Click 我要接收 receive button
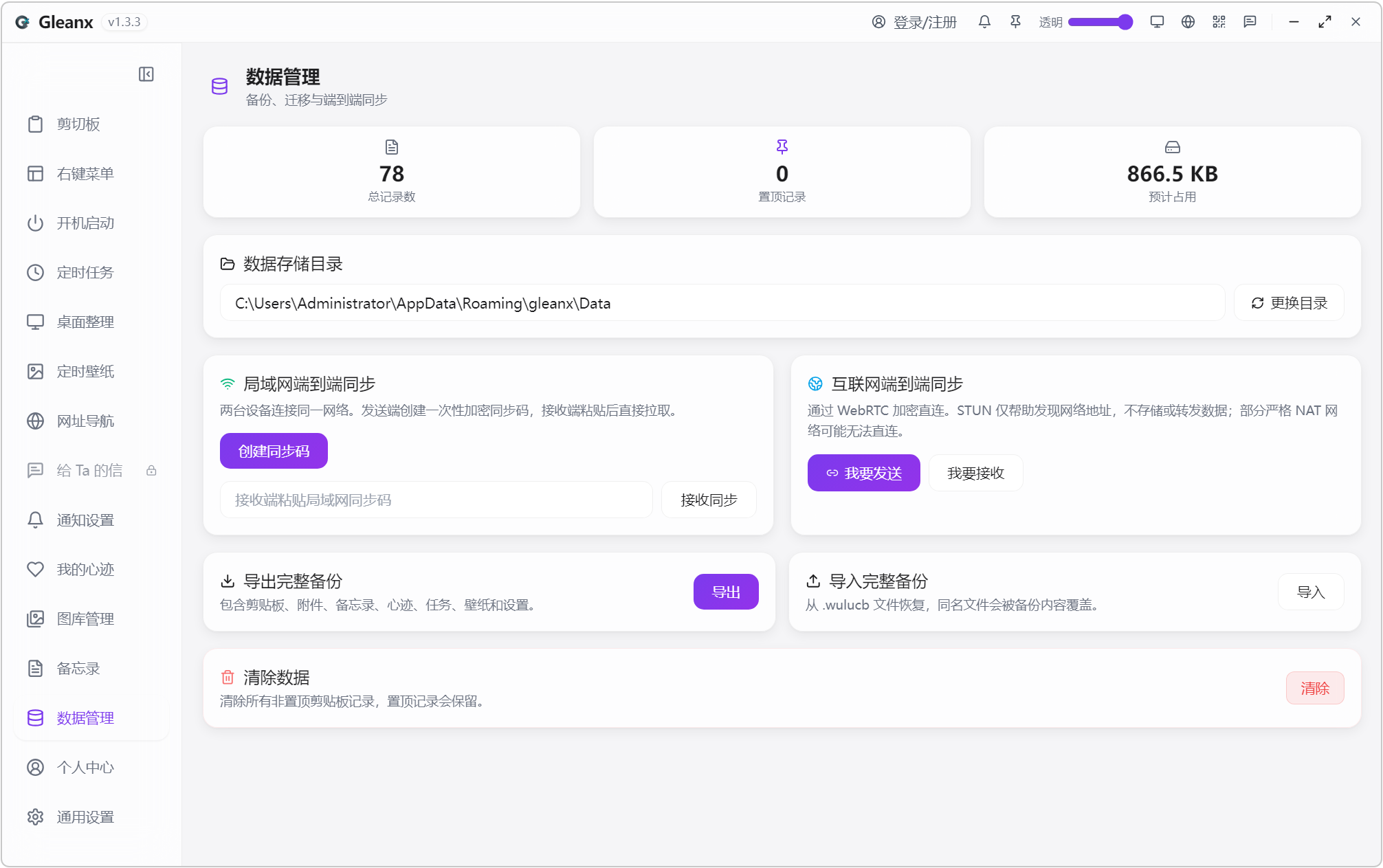 click(x=976, y=474)
